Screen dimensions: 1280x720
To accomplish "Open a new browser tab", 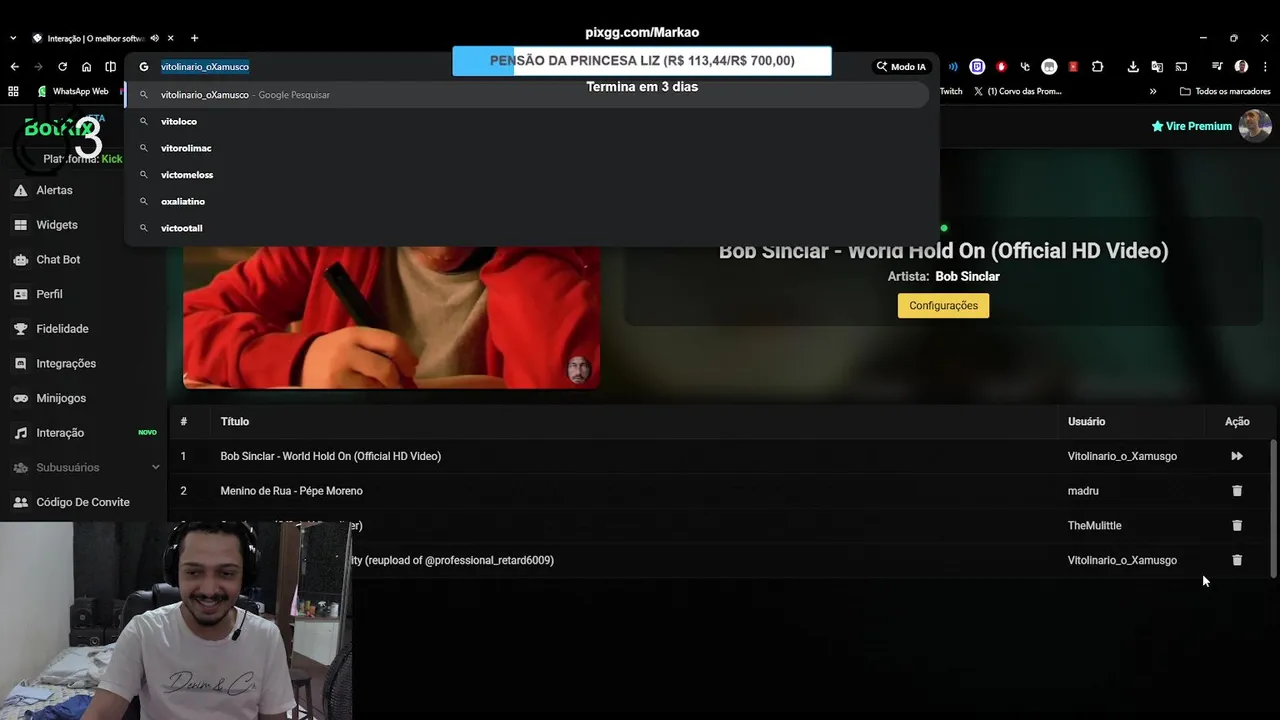I will click(194, 38).
